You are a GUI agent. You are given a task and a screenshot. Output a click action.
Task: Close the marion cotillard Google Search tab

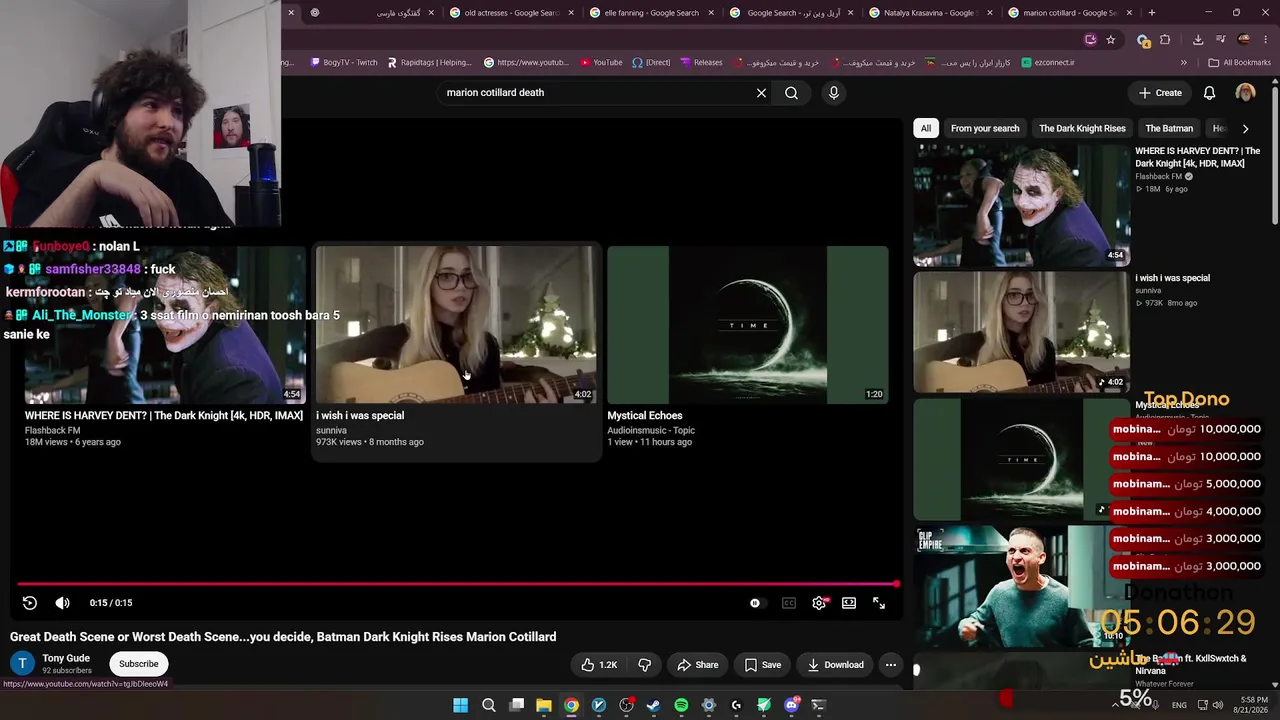coord(1130,13)
